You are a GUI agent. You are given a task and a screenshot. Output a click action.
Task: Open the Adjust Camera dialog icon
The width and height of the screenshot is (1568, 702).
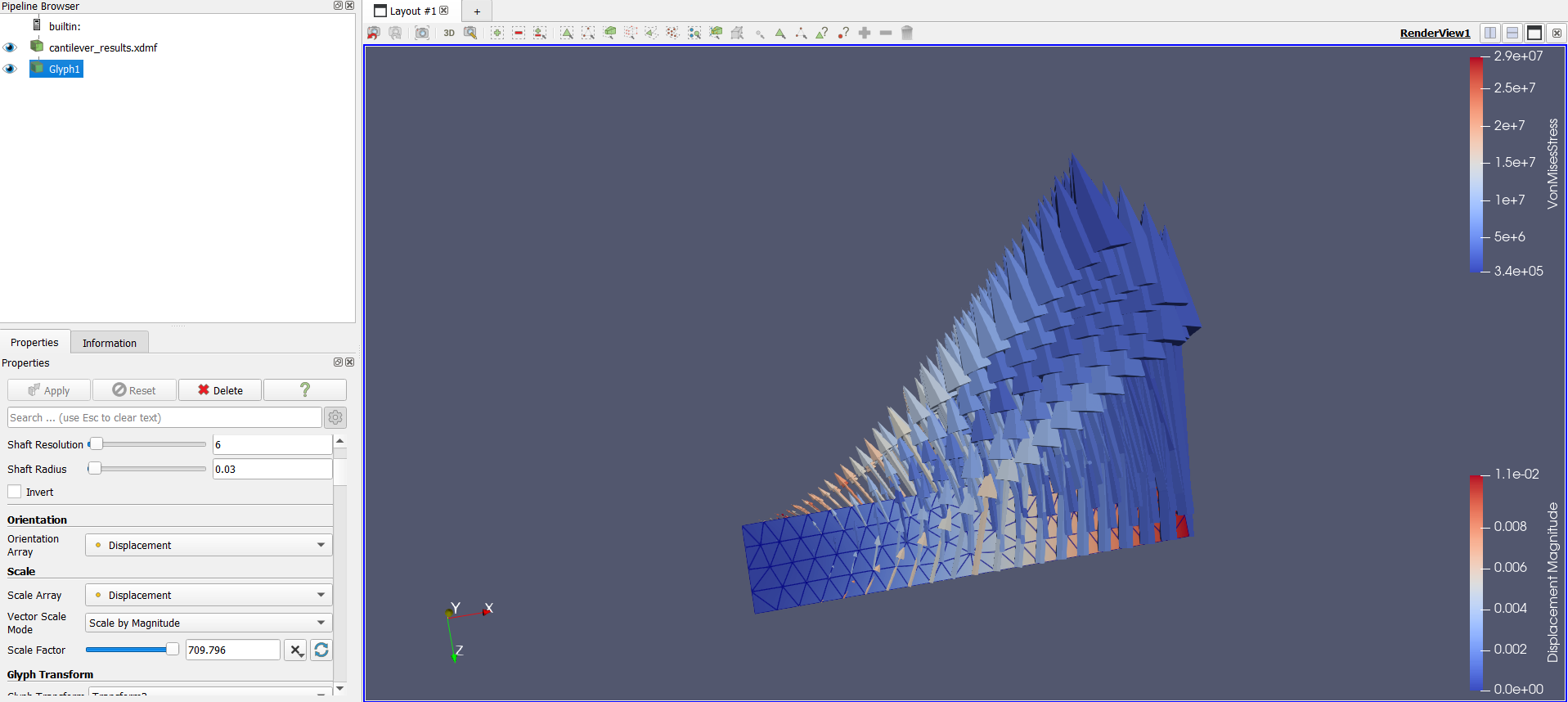point(470,33)
